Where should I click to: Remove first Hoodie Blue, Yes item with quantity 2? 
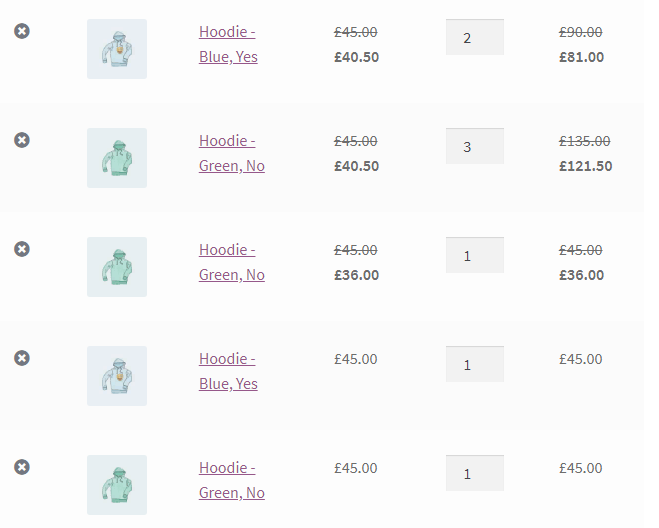pos(22,31)
